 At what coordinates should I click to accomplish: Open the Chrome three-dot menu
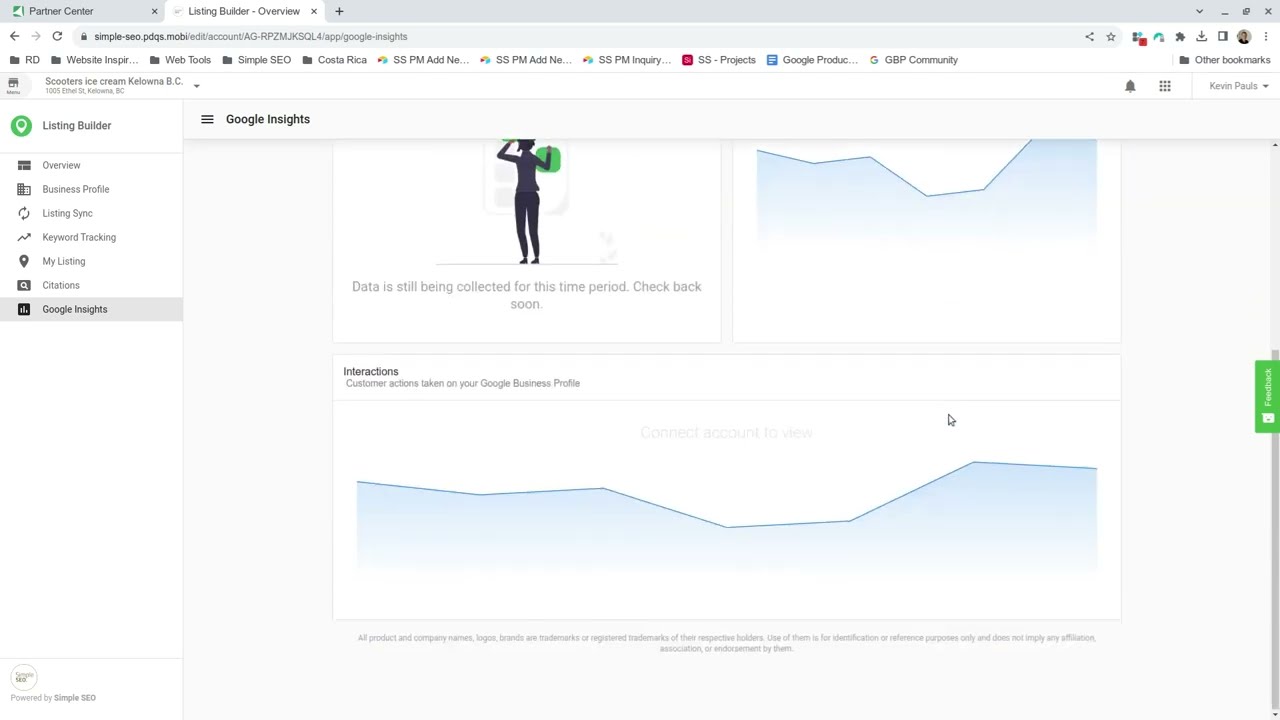[x=1266, y=37]
